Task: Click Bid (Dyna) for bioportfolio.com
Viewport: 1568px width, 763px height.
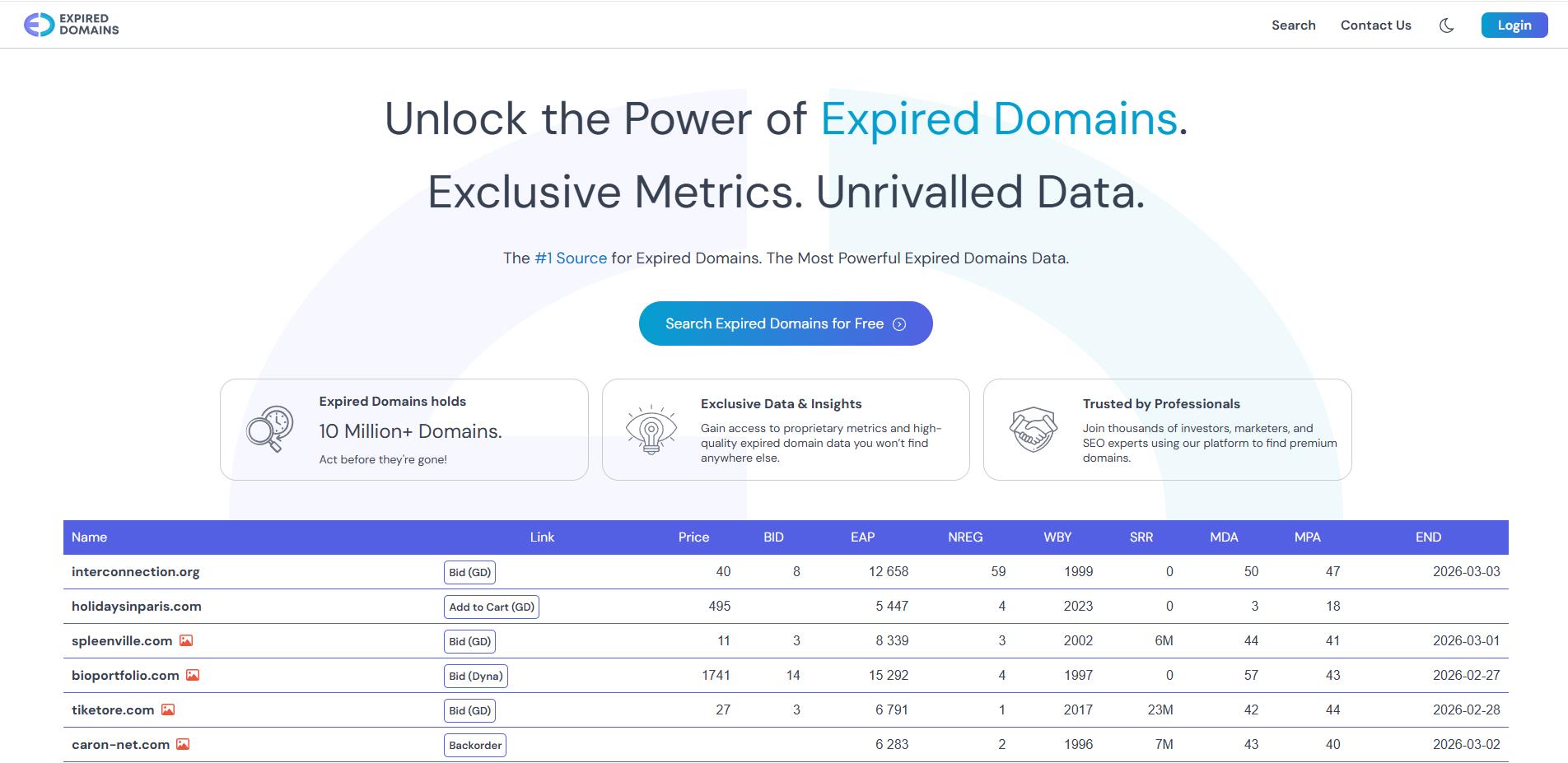Action: click(x=475, y=676)
